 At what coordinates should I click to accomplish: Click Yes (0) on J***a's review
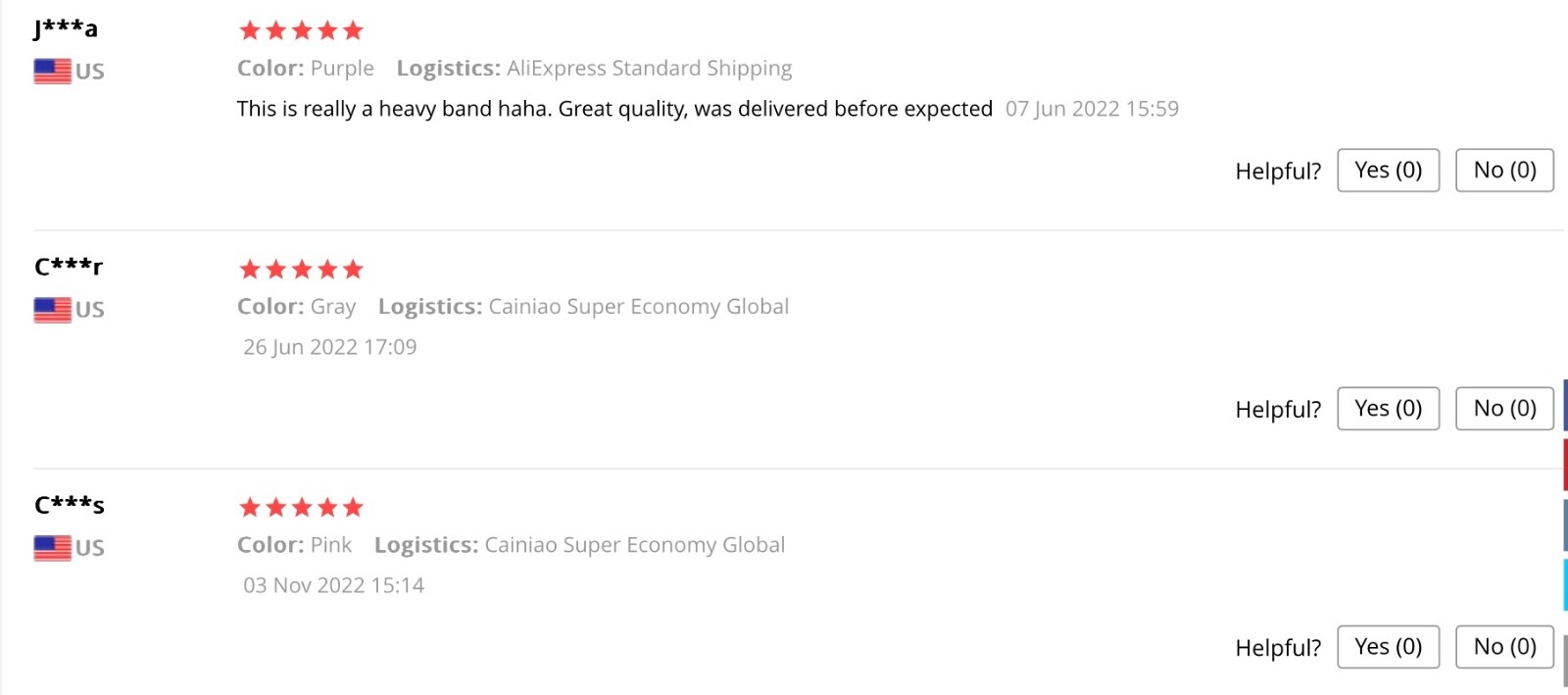click(x=1388, y=170)
